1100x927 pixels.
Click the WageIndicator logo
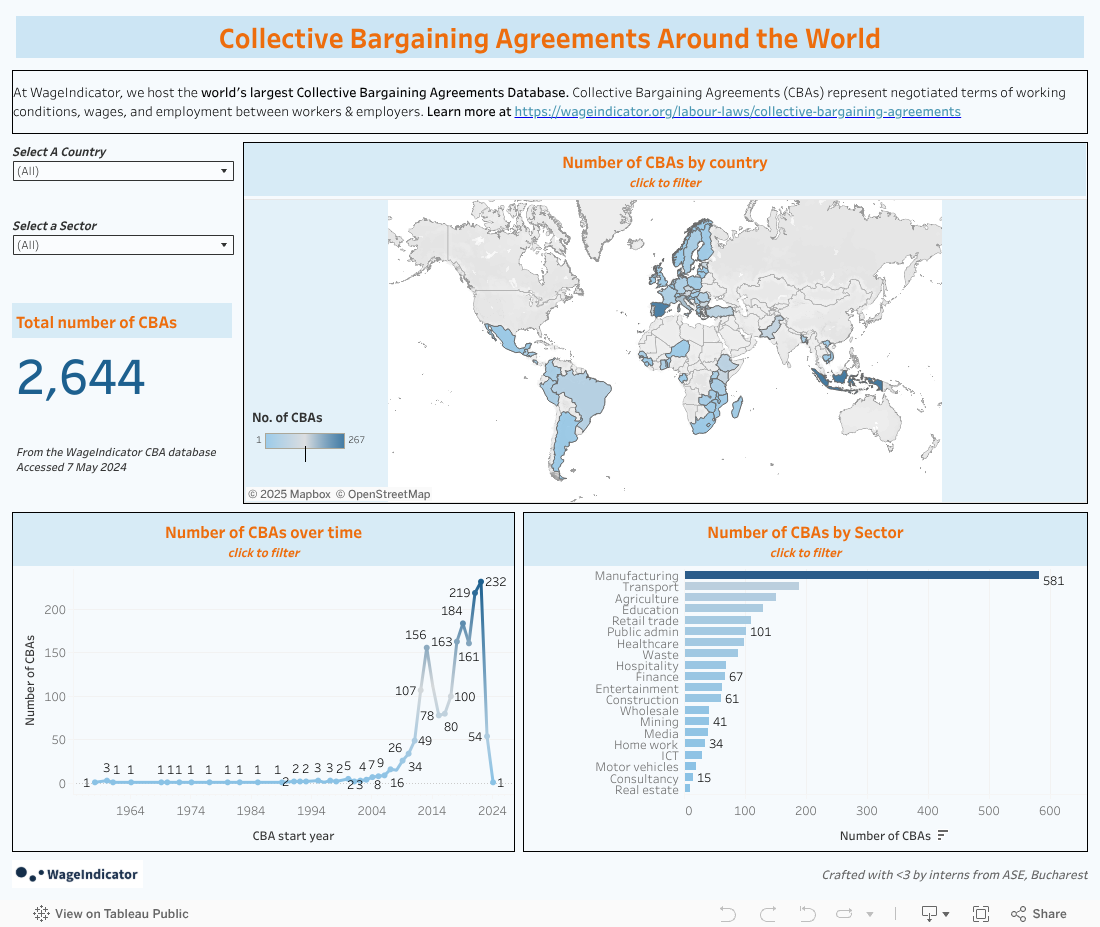(x=78, y=874)
